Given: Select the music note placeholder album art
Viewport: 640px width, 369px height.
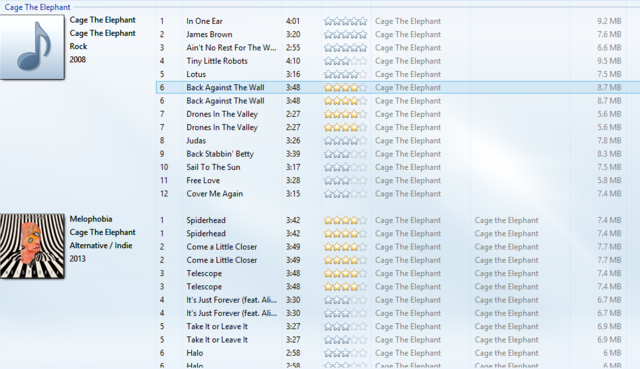Looking at the screenshot, I should (x=32, y=47).
